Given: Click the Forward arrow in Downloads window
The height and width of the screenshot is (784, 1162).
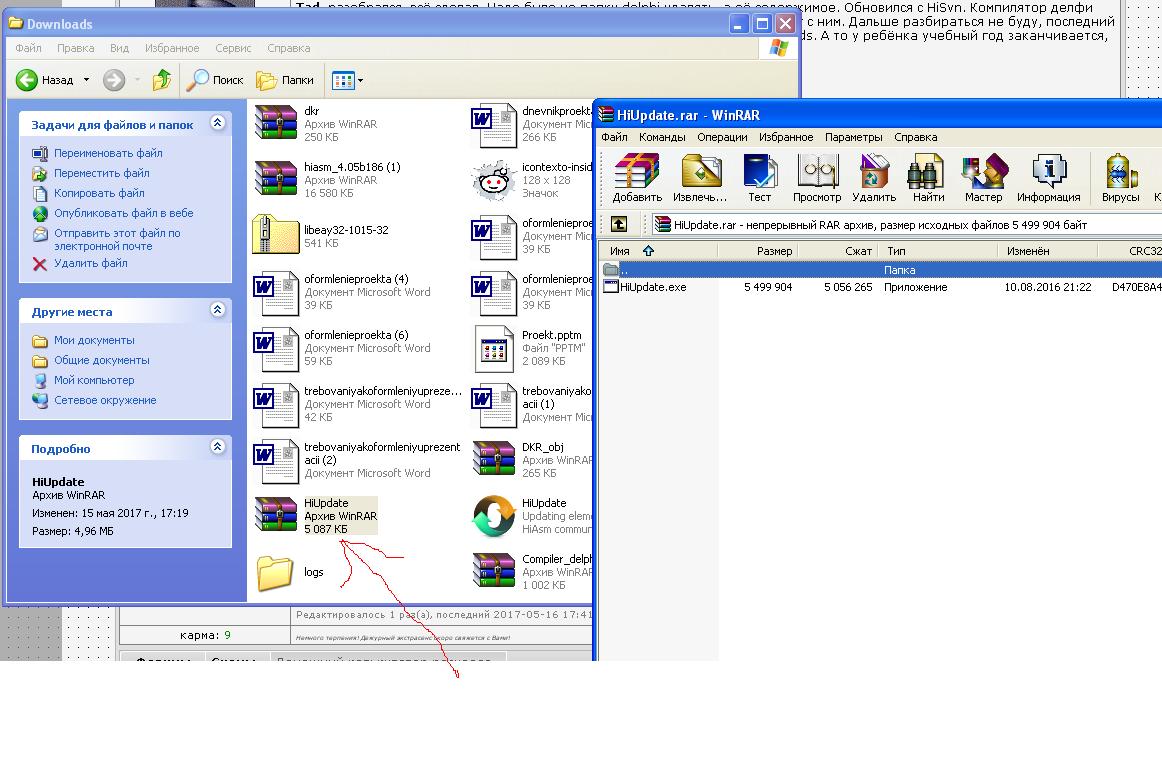Looking at the screenshot, I should click(113, 80).
